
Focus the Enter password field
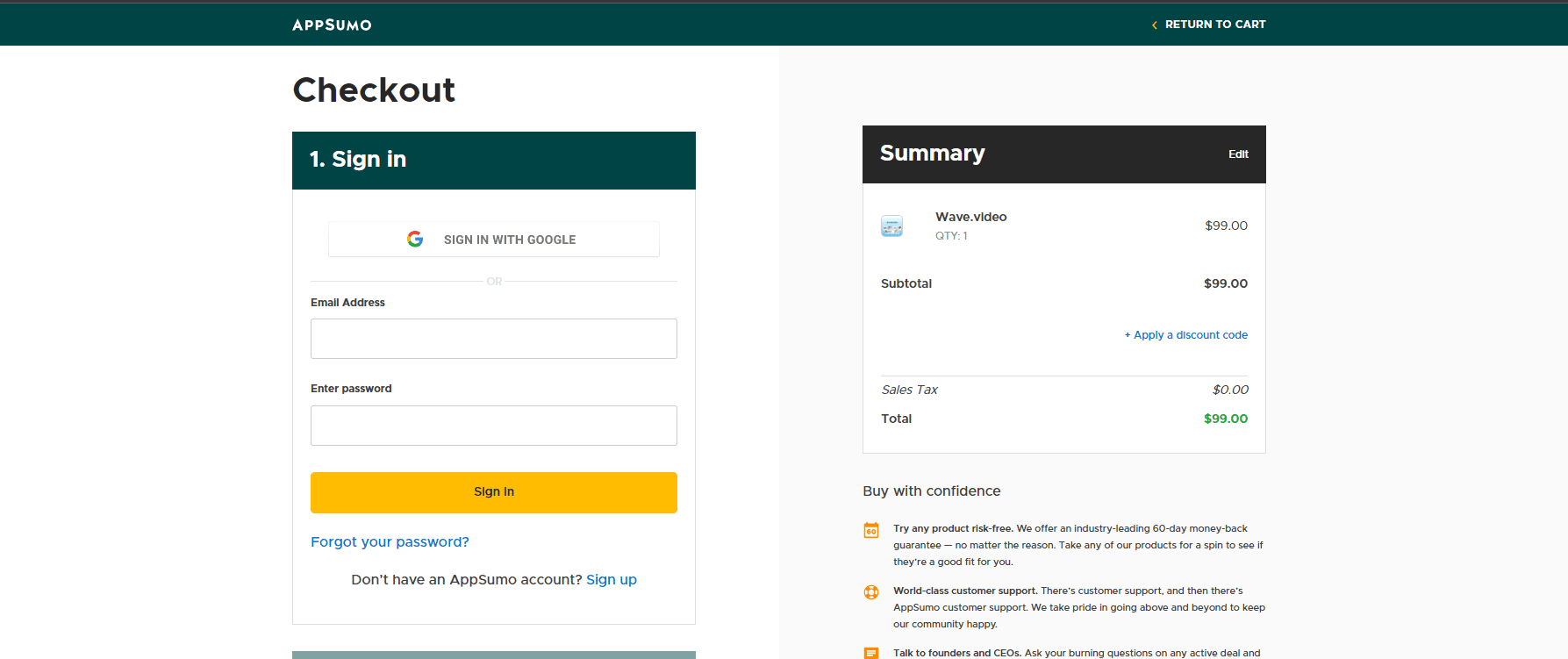tap(493, 426)
